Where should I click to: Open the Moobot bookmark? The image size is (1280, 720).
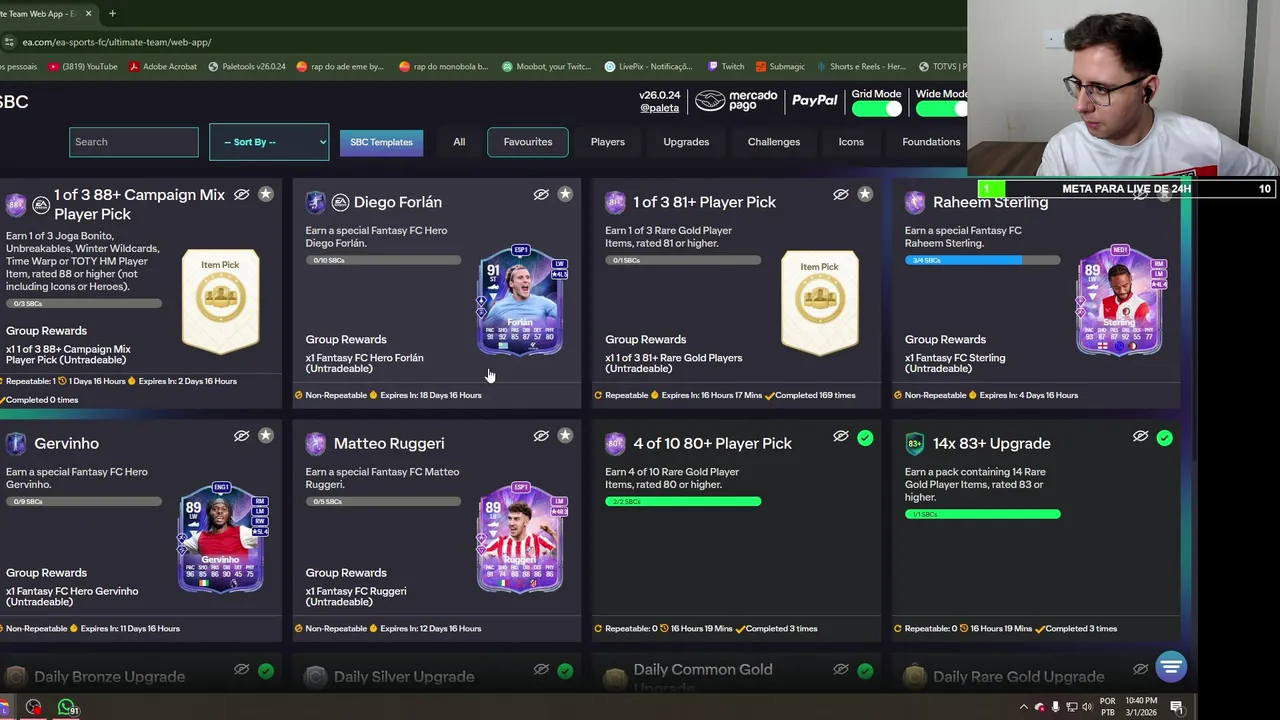(x=547, y=67)
